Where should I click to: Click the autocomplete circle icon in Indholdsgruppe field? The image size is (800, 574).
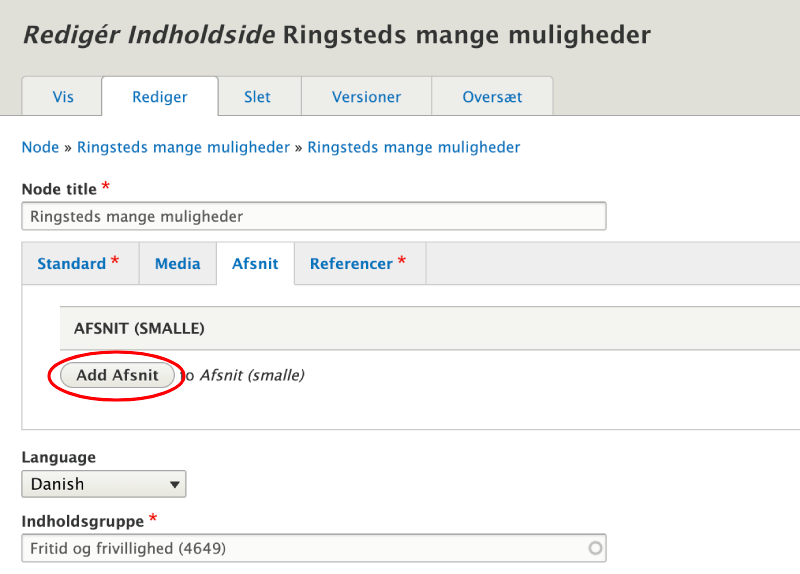click(596, 548)
